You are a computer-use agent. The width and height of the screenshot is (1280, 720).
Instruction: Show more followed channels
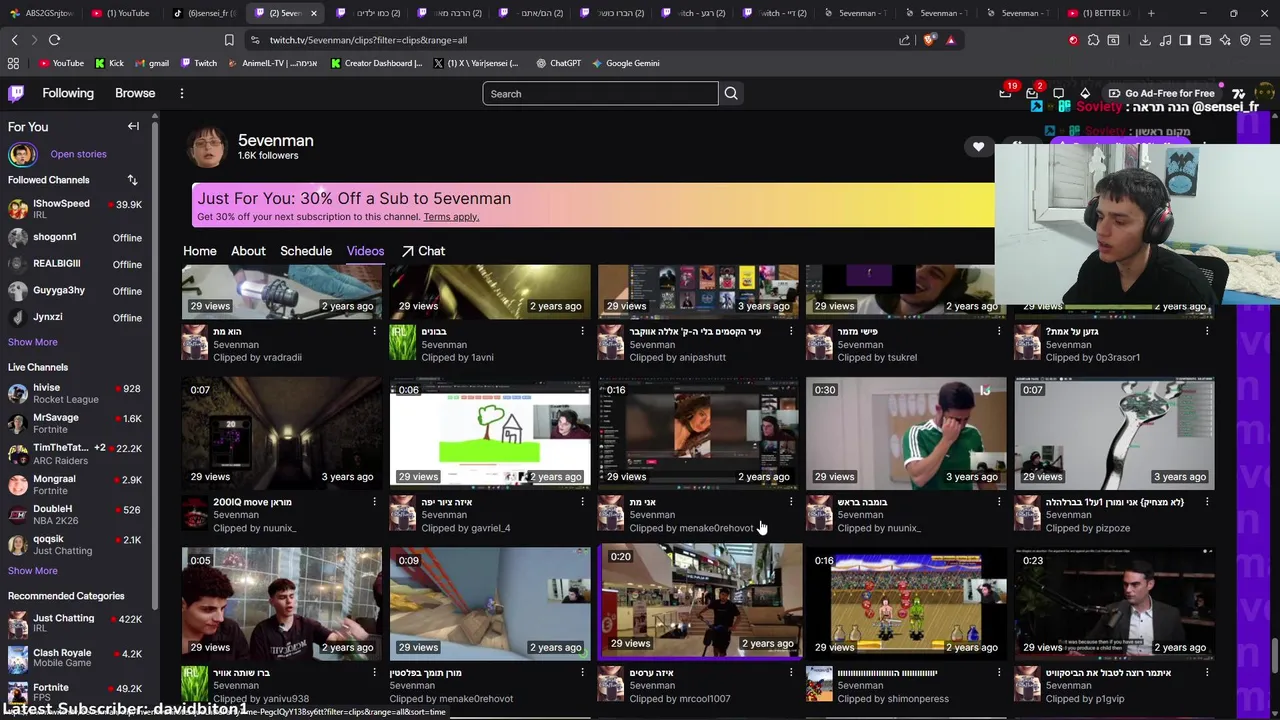(32, 342)
